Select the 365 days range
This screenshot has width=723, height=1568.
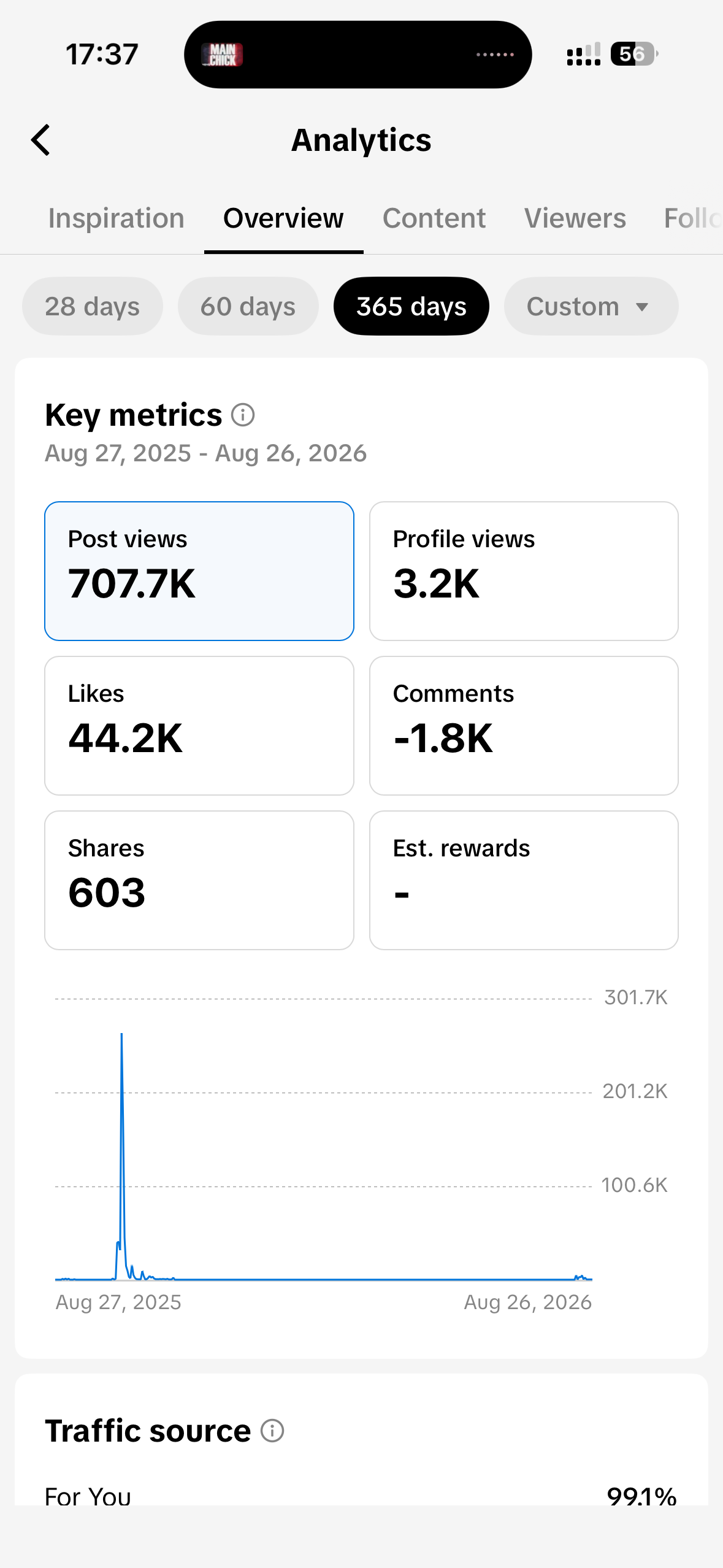click(411, 306)
